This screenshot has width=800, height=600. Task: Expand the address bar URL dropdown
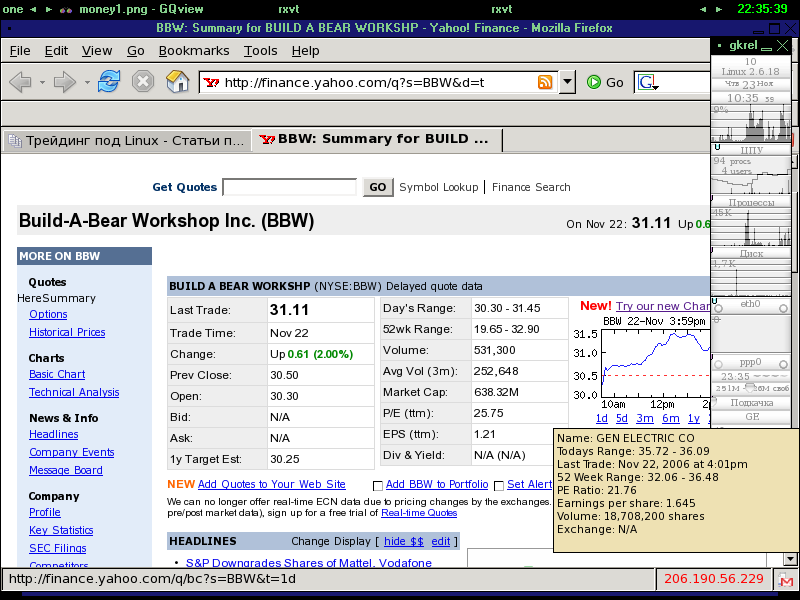pyautogui.click(x=567, y=82)
